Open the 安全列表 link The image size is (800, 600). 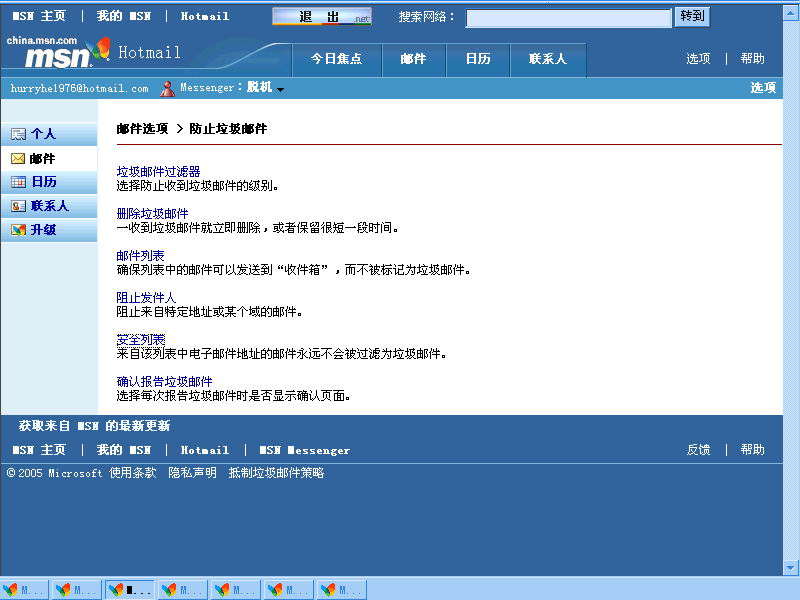coord(140,339)
